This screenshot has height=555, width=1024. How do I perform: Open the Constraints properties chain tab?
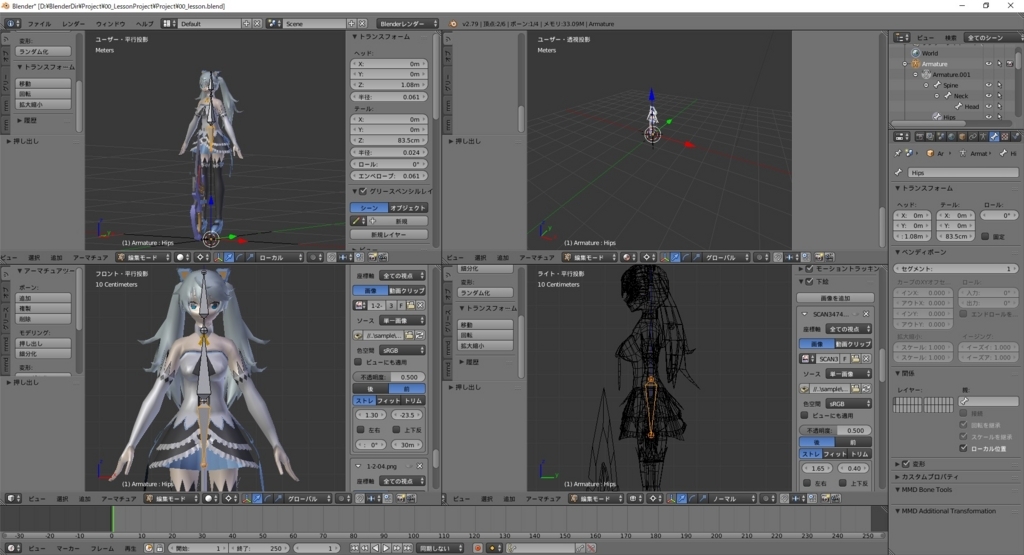click(x=973, y=136)
